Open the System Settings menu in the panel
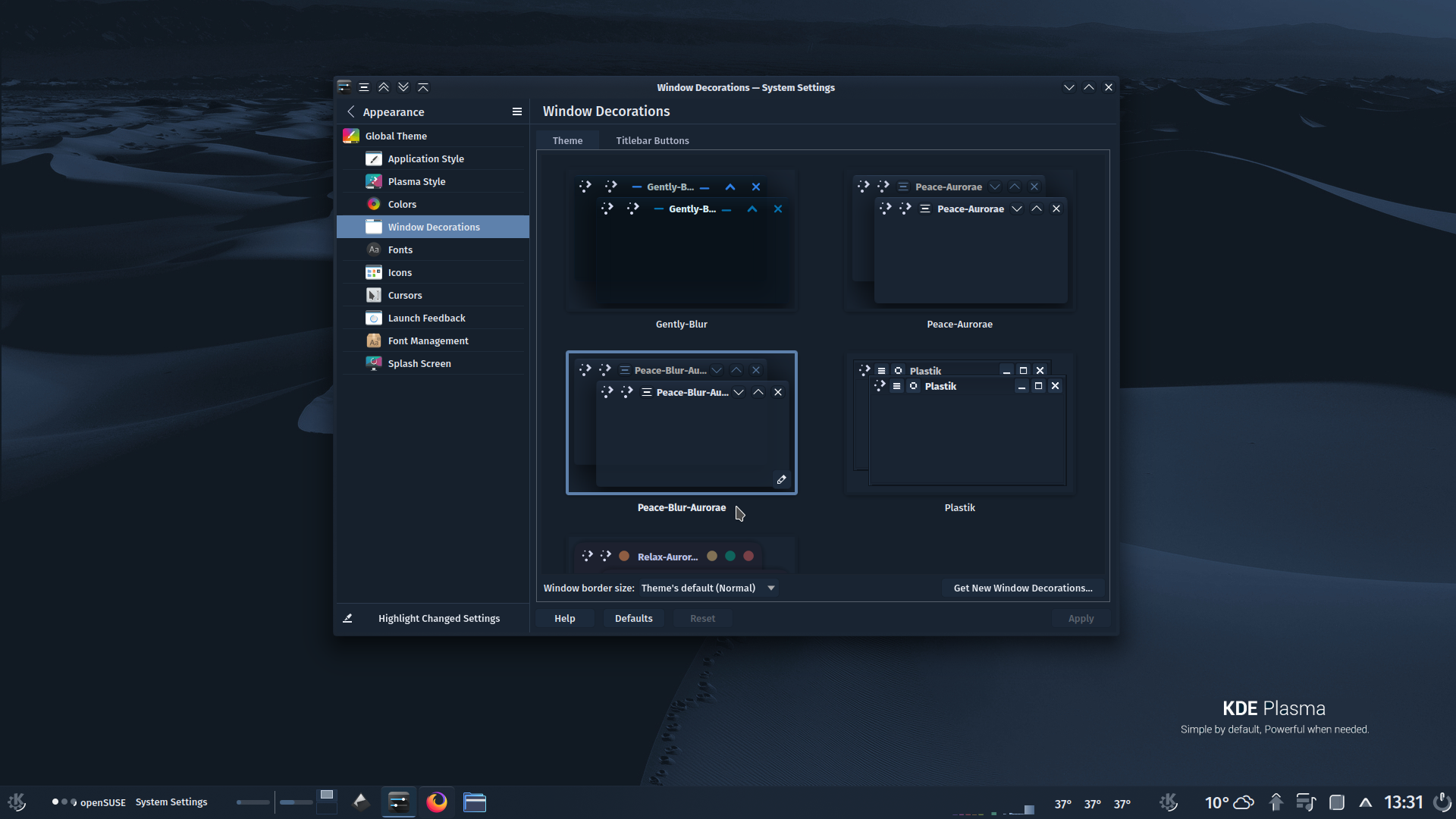This screenshot has width=1456, height=819. tap(171, 802)
